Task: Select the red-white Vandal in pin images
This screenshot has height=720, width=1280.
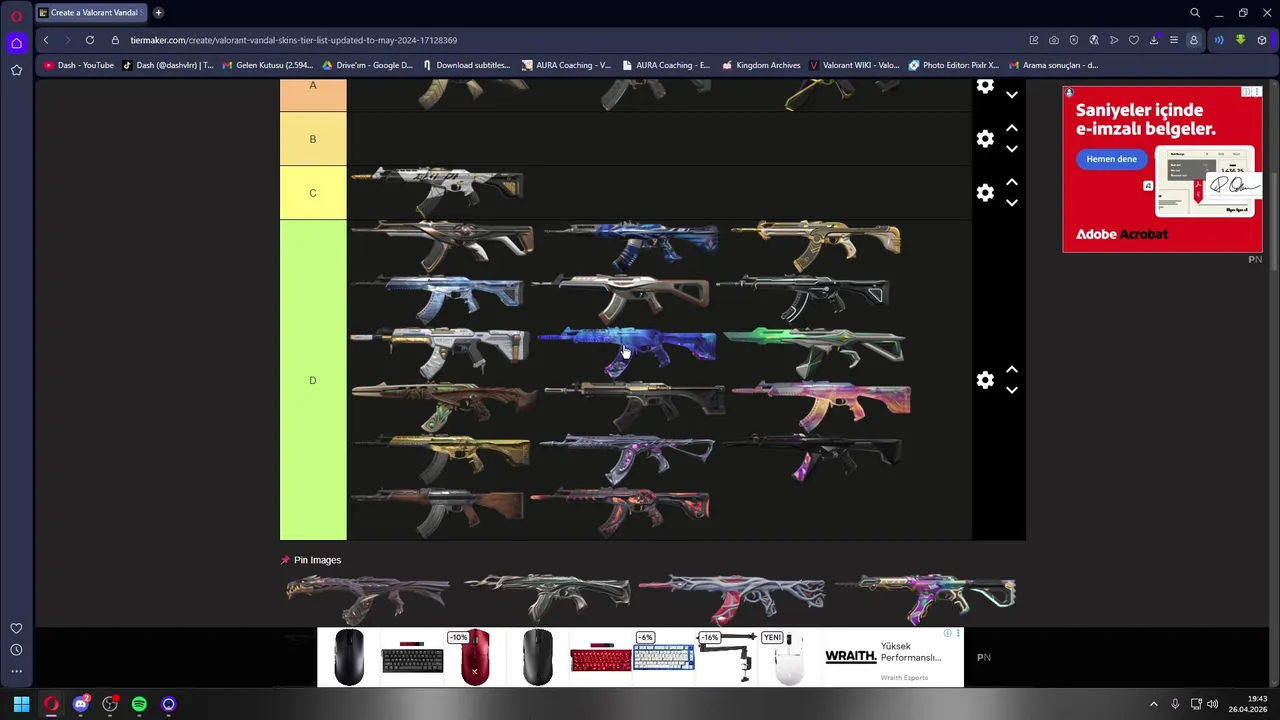Action: [x=732, y=598]
